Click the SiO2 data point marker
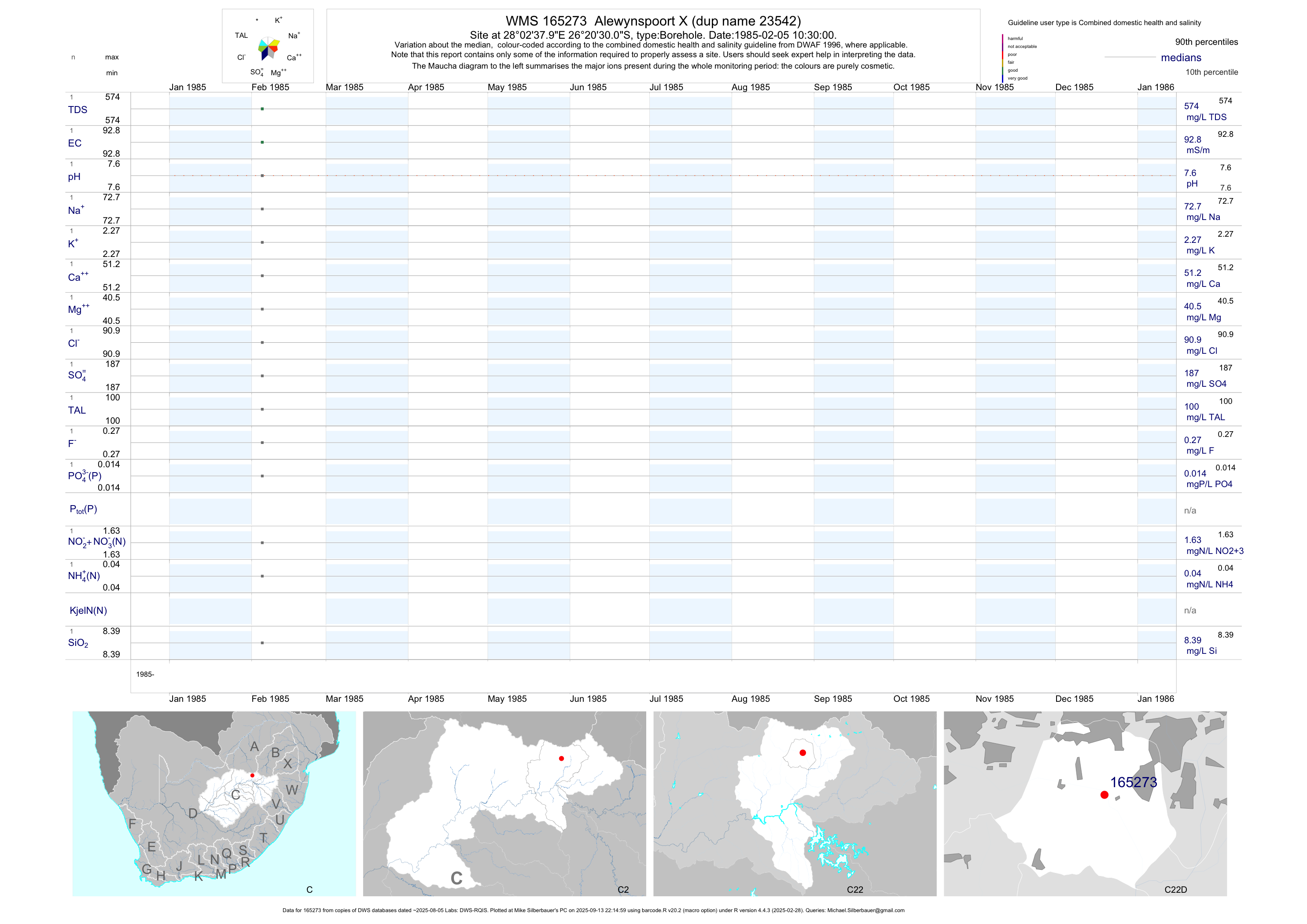The image size is (1307, 924). (x=262, y=643)
